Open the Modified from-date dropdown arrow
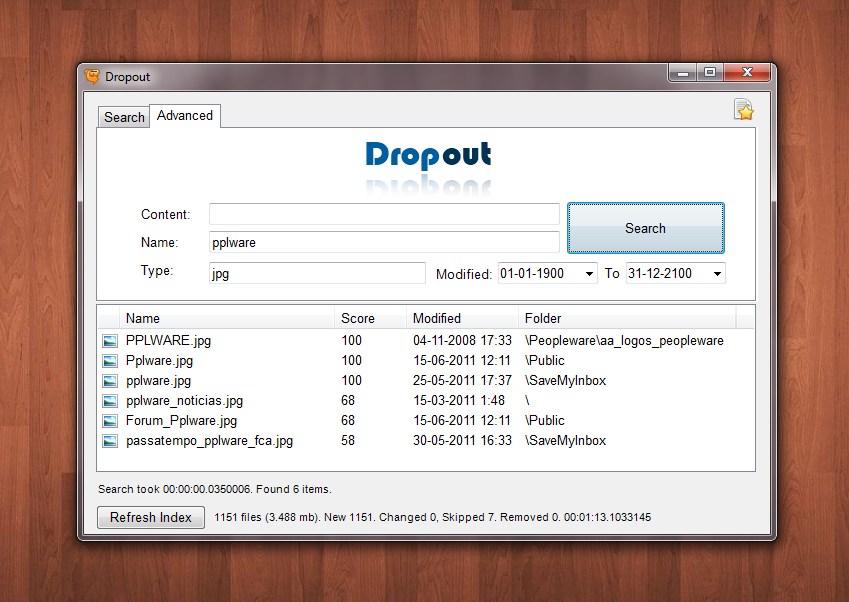849x602 pixels. [x=589, y=273]
